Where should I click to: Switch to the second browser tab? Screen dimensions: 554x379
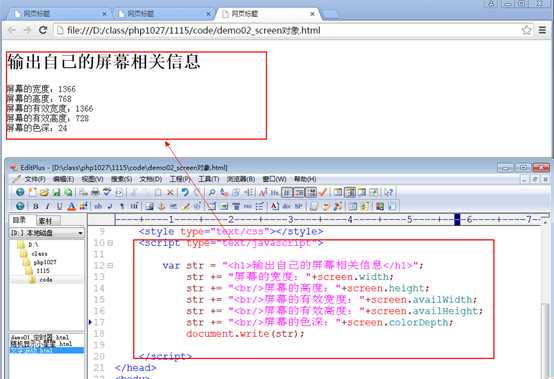[x=164, y=13]
